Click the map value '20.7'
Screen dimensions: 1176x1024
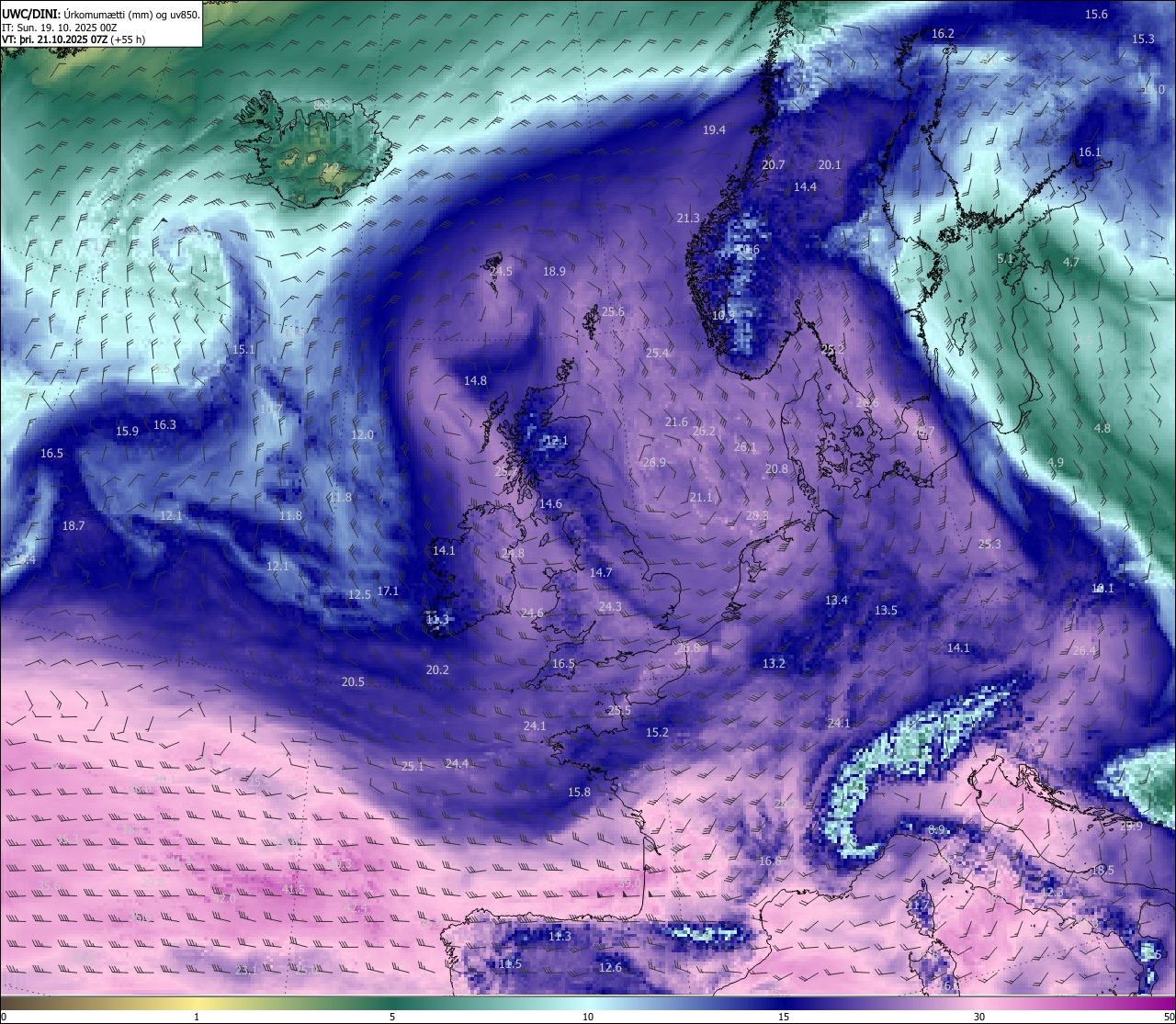point(774,164)
